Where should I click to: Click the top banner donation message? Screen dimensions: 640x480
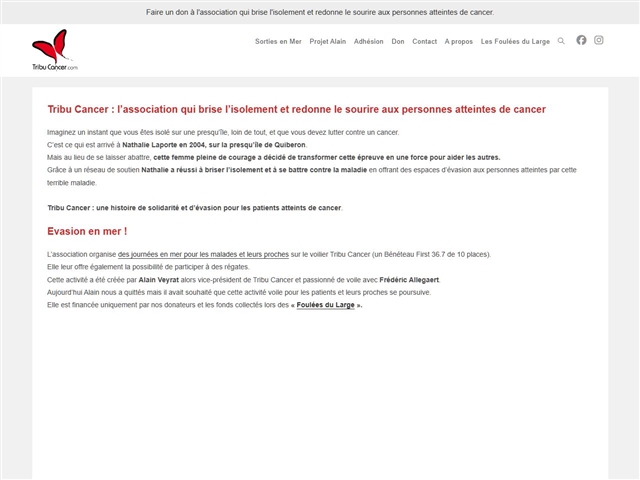(x=320, y=12)
